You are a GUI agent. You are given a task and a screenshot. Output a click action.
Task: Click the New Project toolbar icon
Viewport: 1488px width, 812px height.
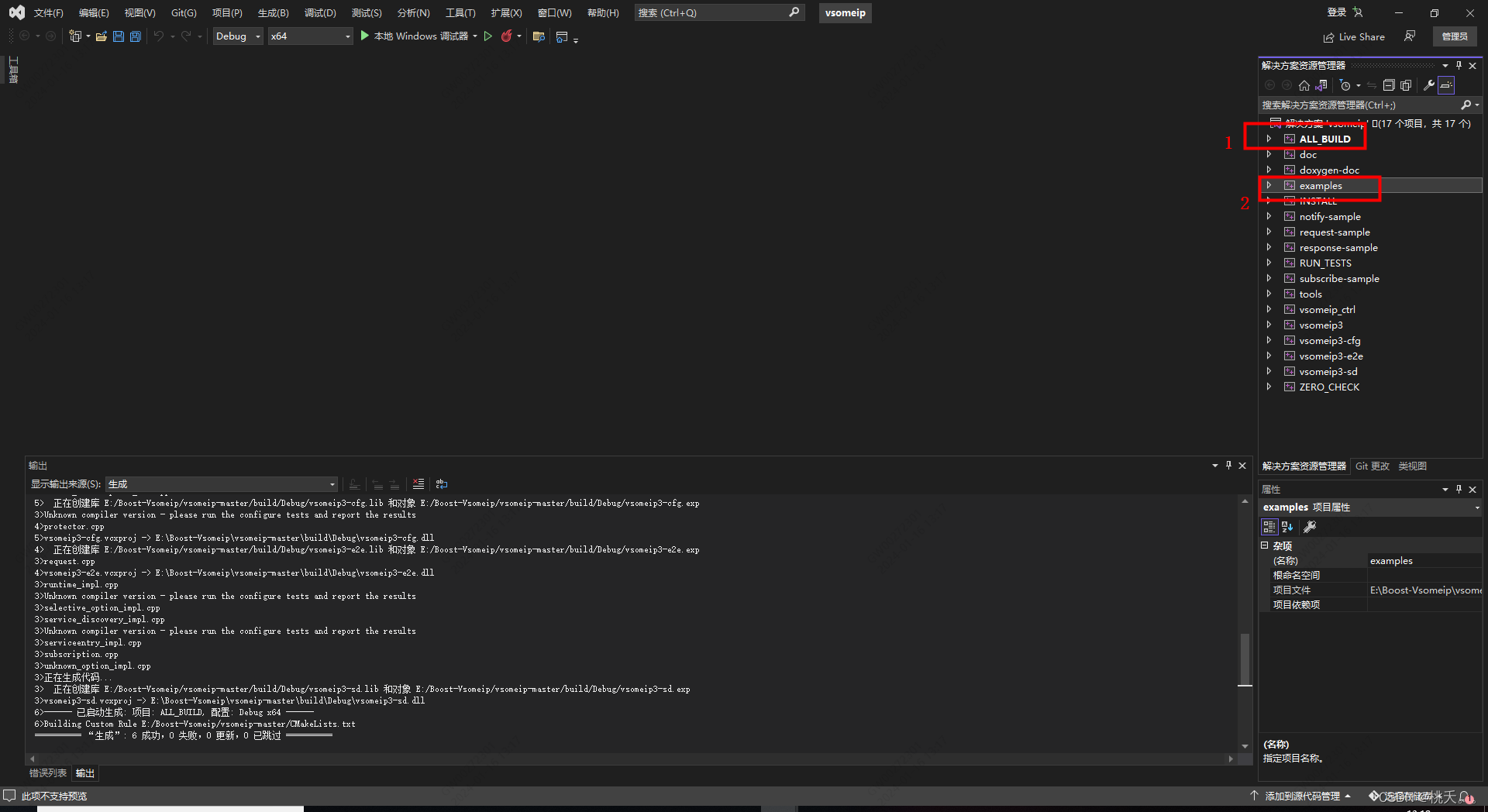pyautogui.click(x=75, y=36)
